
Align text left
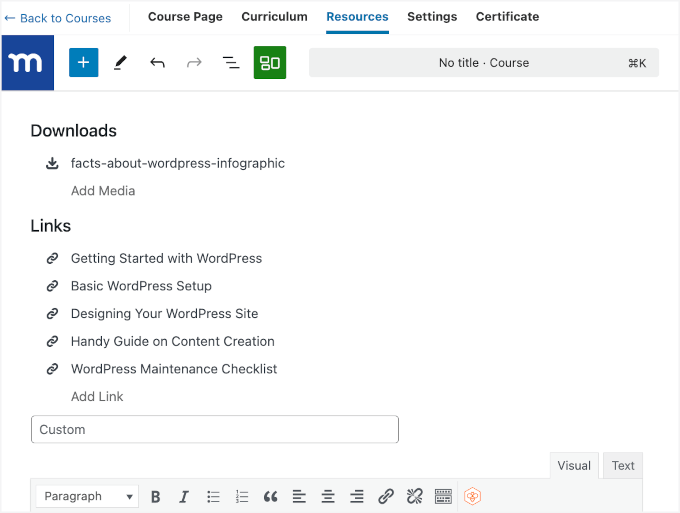299,497
